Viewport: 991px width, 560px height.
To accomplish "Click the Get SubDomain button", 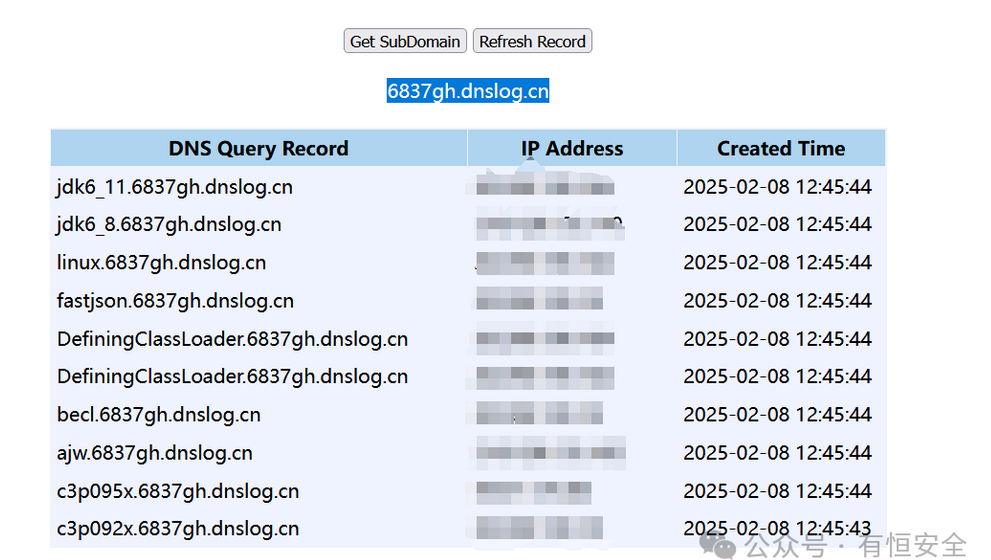I will click(405, 41).
